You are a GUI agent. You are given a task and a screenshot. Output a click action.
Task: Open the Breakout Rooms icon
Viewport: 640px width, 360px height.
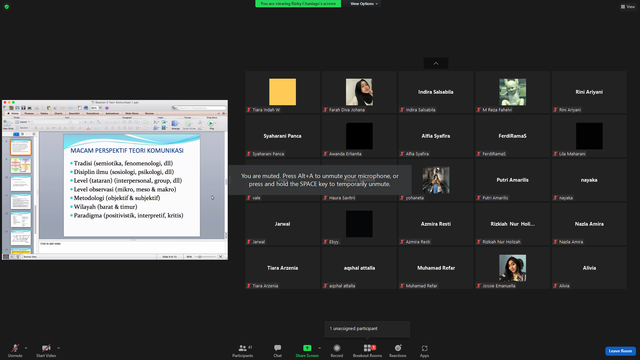pos(368,348)
